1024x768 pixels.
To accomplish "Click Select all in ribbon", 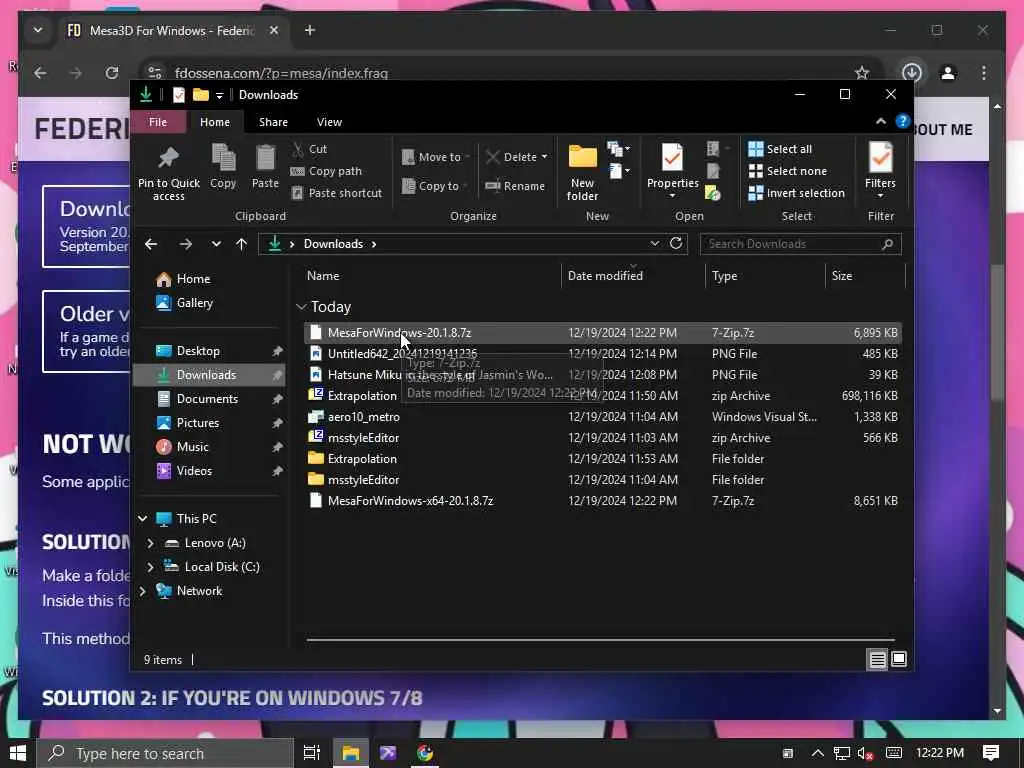I will (x=780, y=149).
